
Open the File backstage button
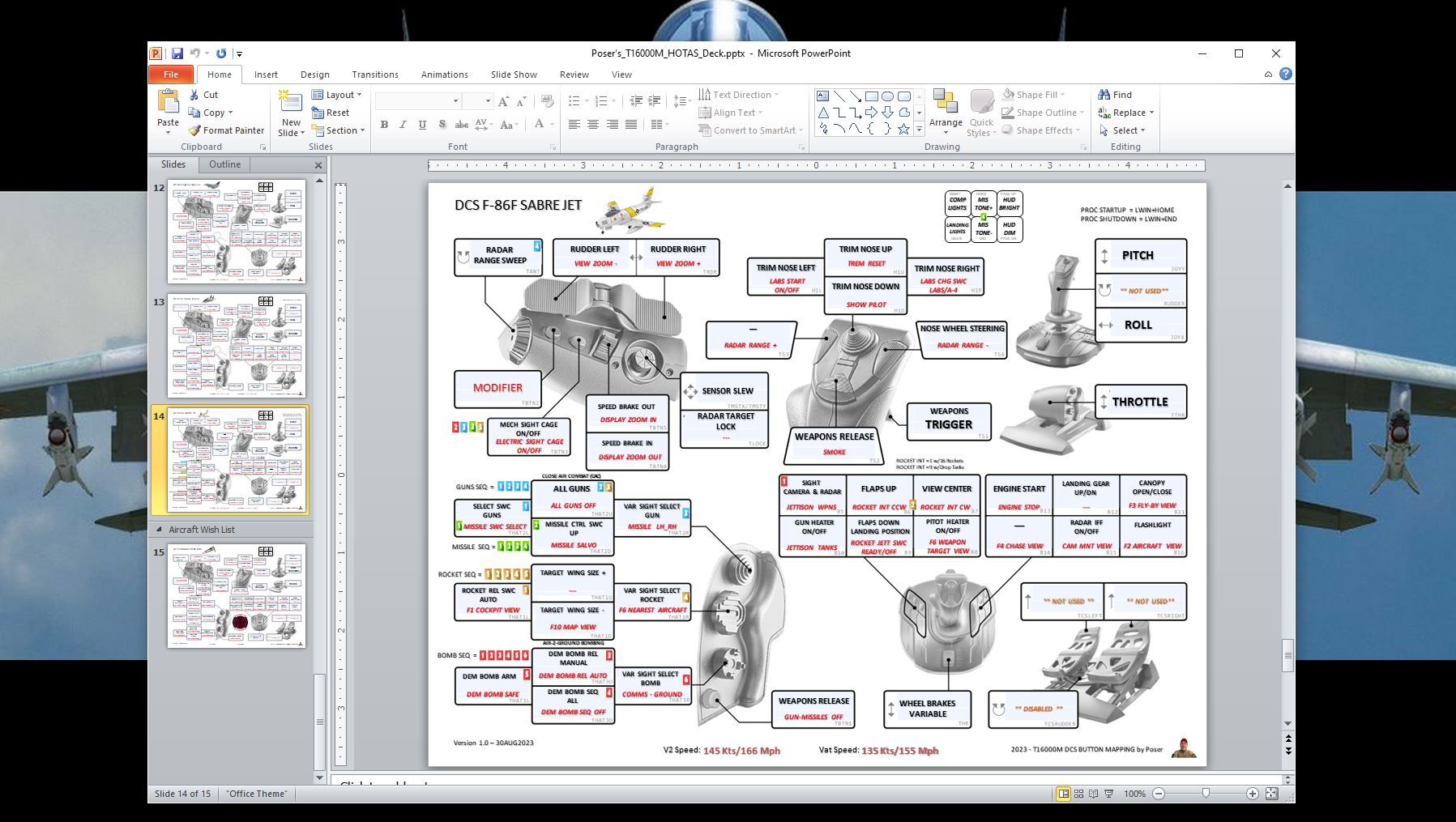(x=171, y=75)
